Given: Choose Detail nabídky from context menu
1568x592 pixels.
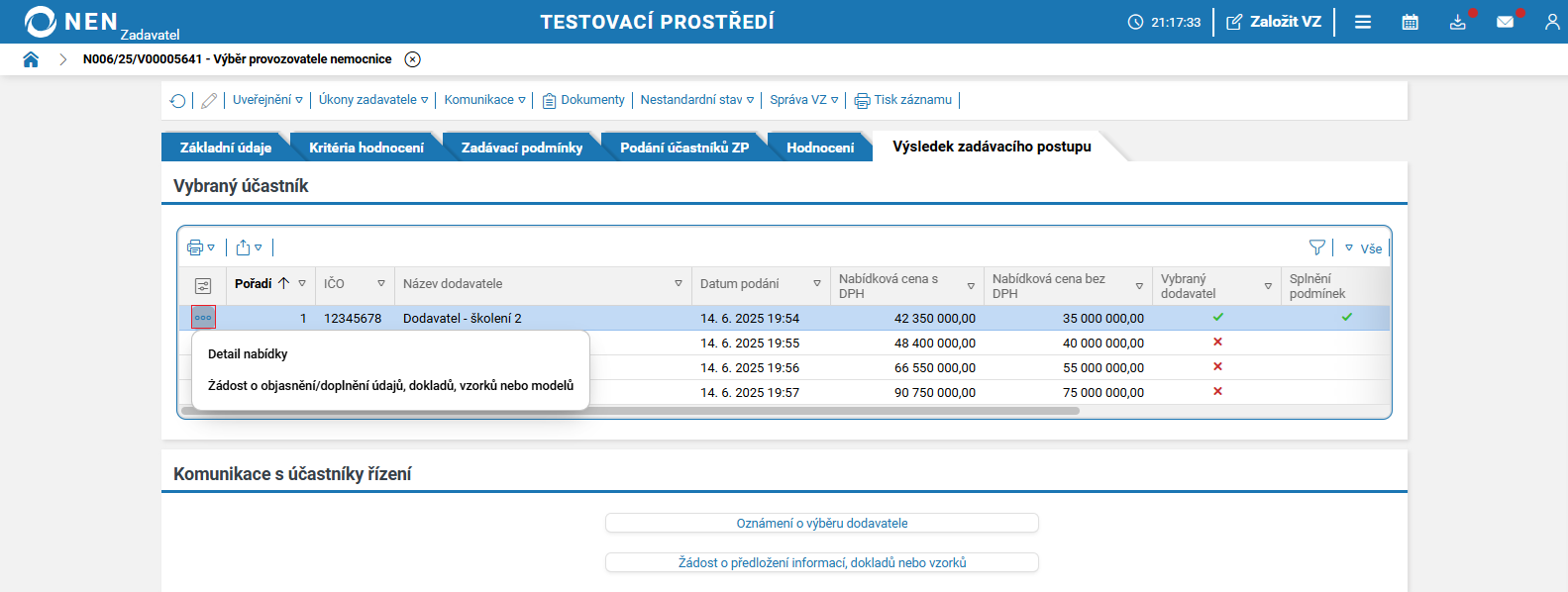Looking at the screenshot, I should coord(248,353).
